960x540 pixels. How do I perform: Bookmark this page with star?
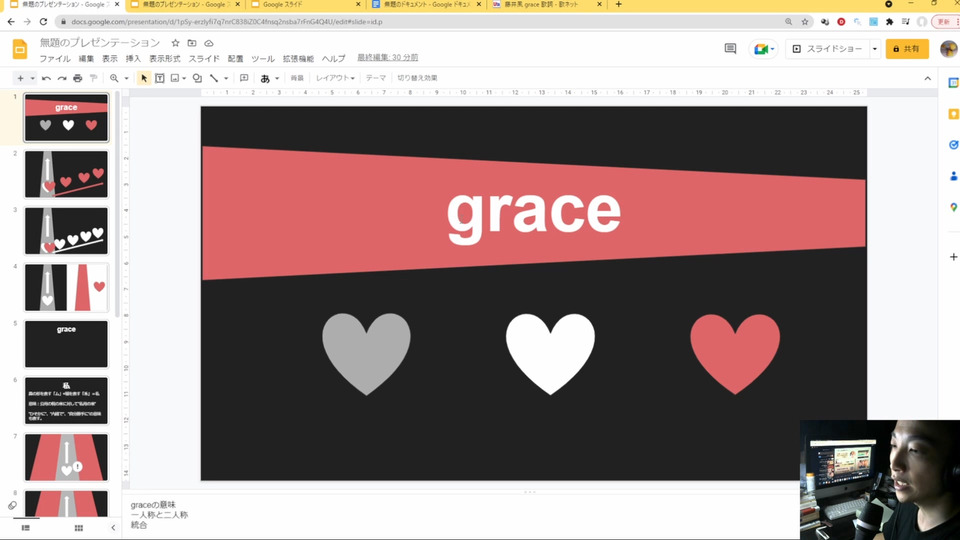(x=805, y=21)
